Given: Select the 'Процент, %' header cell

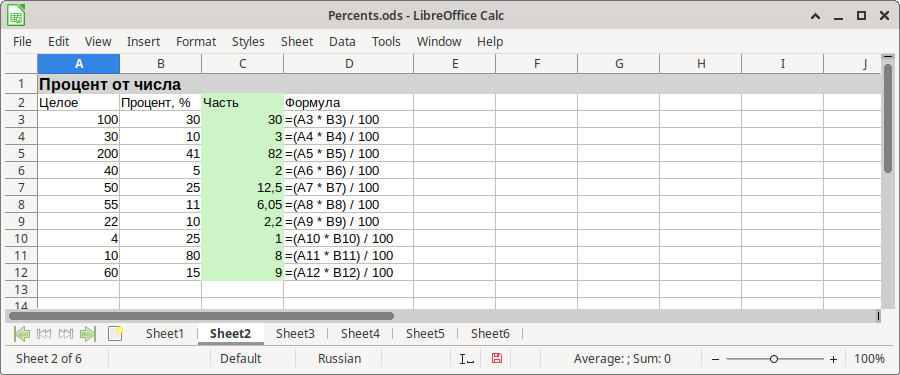Looking at the screenshot, I should click(x=161, y=102).
